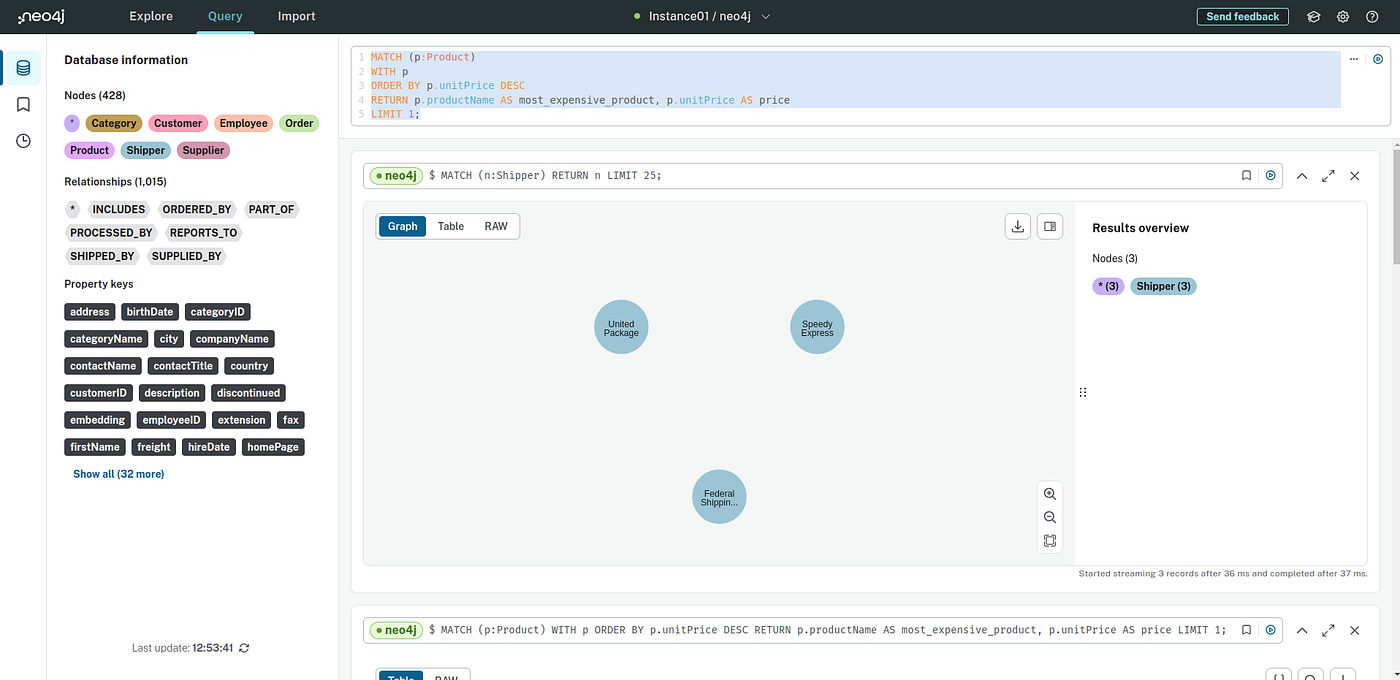Download the Shipper graph result
This screenshot has width=1400, height=680.
click(1018, 226)
